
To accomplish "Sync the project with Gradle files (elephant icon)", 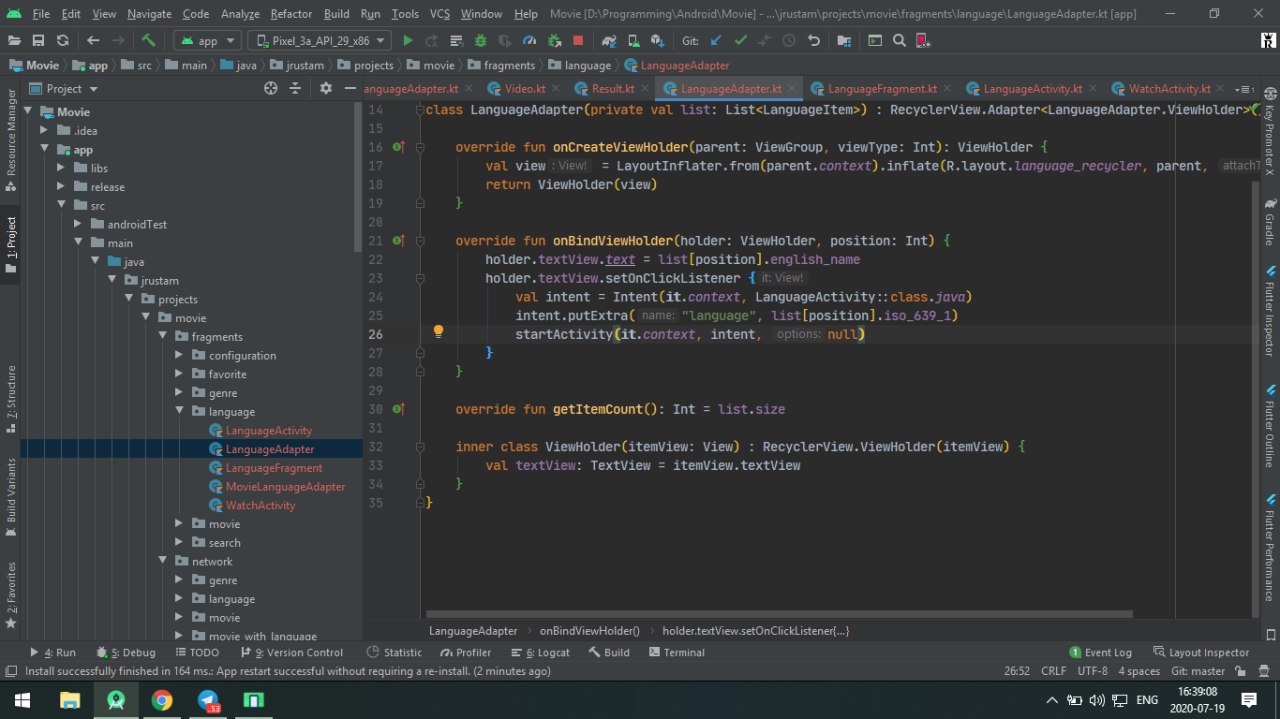I will 609,41.
